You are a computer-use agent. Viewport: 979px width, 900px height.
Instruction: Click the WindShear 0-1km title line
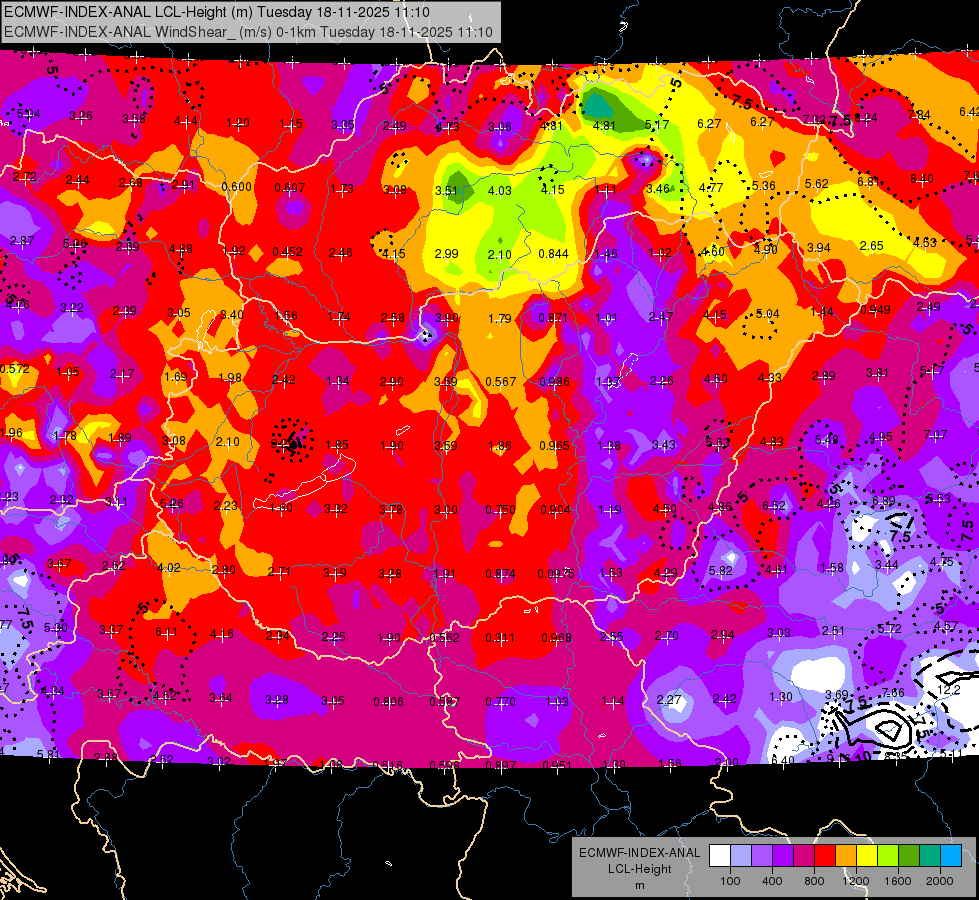[x=248, y=32]
